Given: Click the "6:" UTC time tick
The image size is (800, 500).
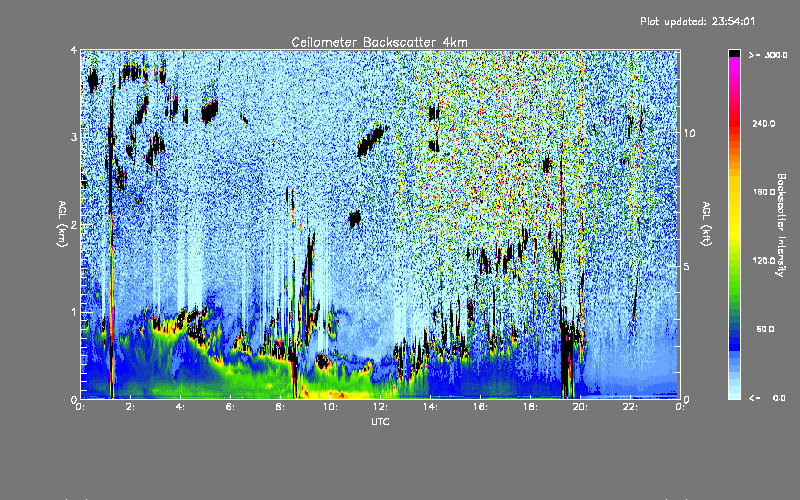Looking at the screenshot, I should coord(230,407).
